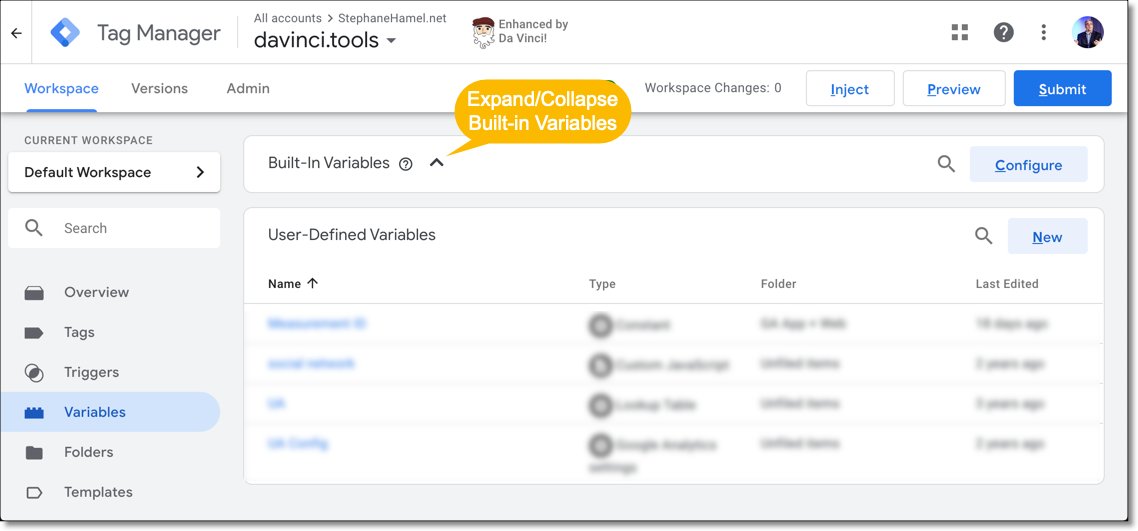Click the StephaneHamel.net breadcrumb link
The width and height of the screenshot is (1138, 531).
click(x=392, y=18)
